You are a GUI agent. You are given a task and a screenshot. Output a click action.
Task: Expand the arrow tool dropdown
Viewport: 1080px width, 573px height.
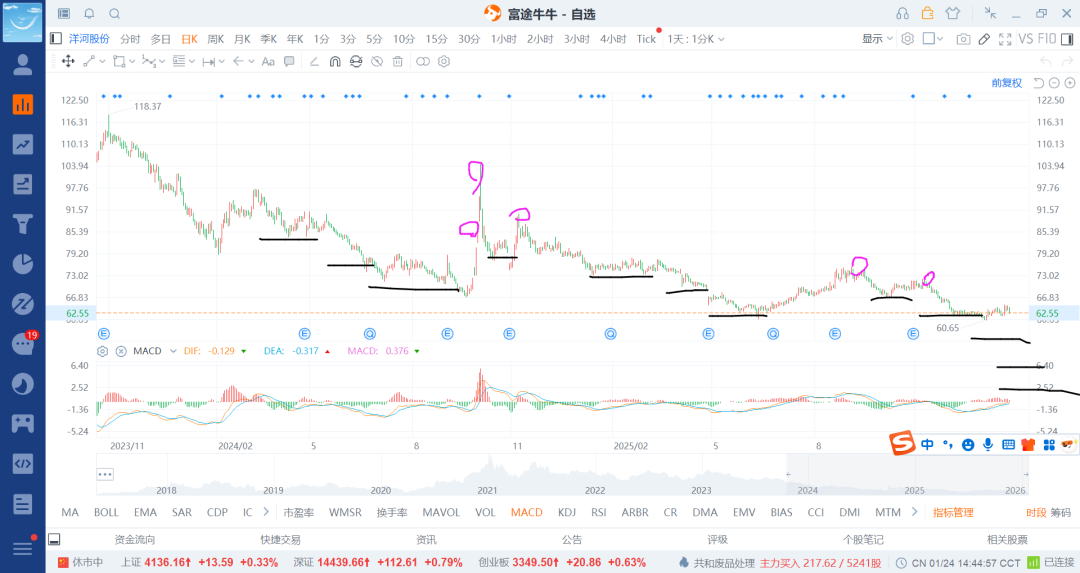(251, 61)
